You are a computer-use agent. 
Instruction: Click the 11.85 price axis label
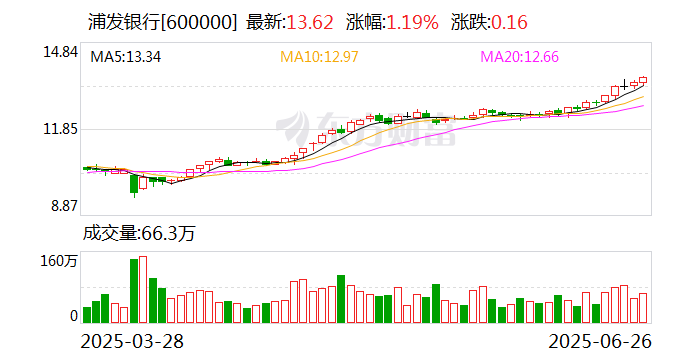click(x=60, y=129)
